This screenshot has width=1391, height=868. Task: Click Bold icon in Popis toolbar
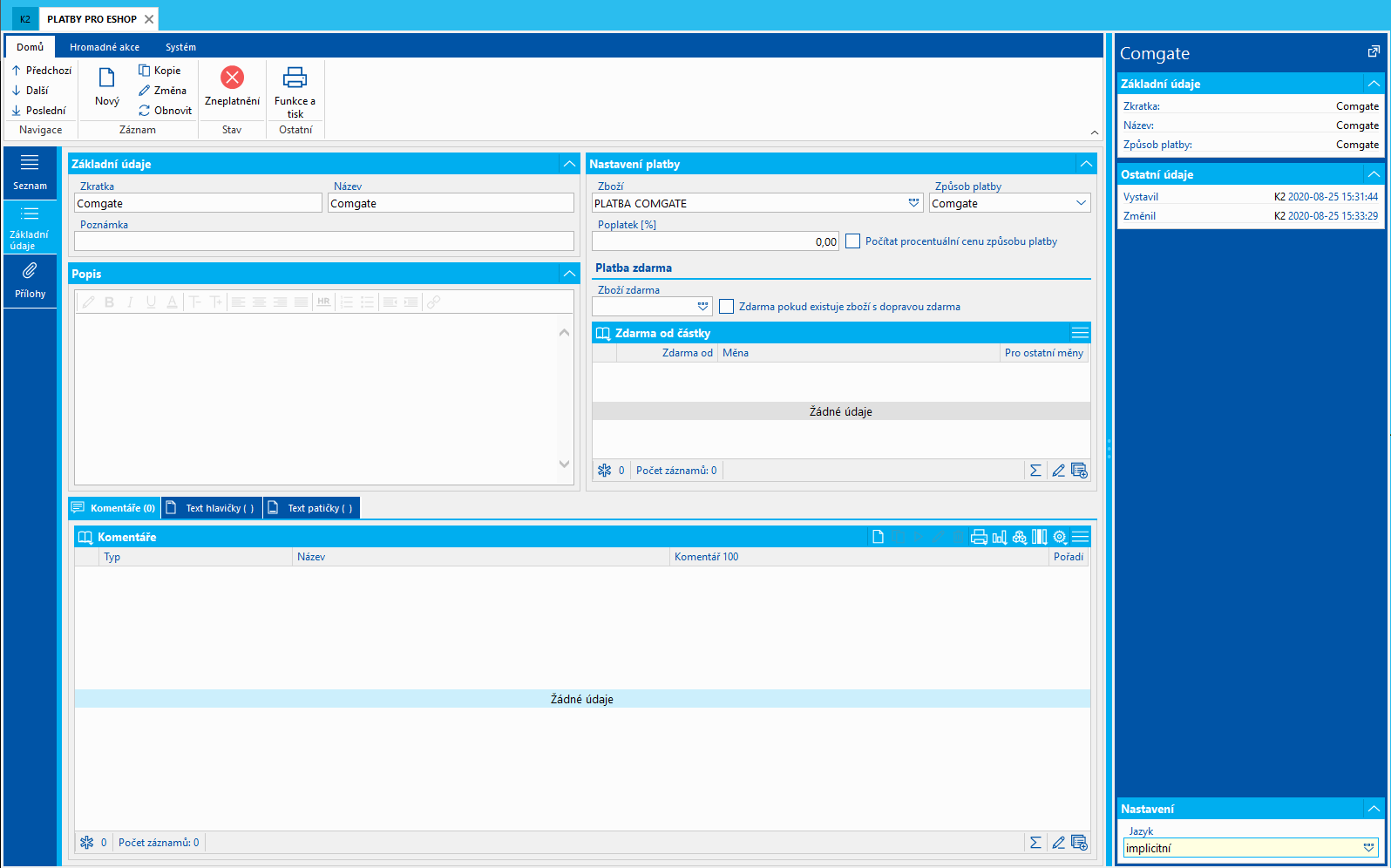(x=109, y=302)
